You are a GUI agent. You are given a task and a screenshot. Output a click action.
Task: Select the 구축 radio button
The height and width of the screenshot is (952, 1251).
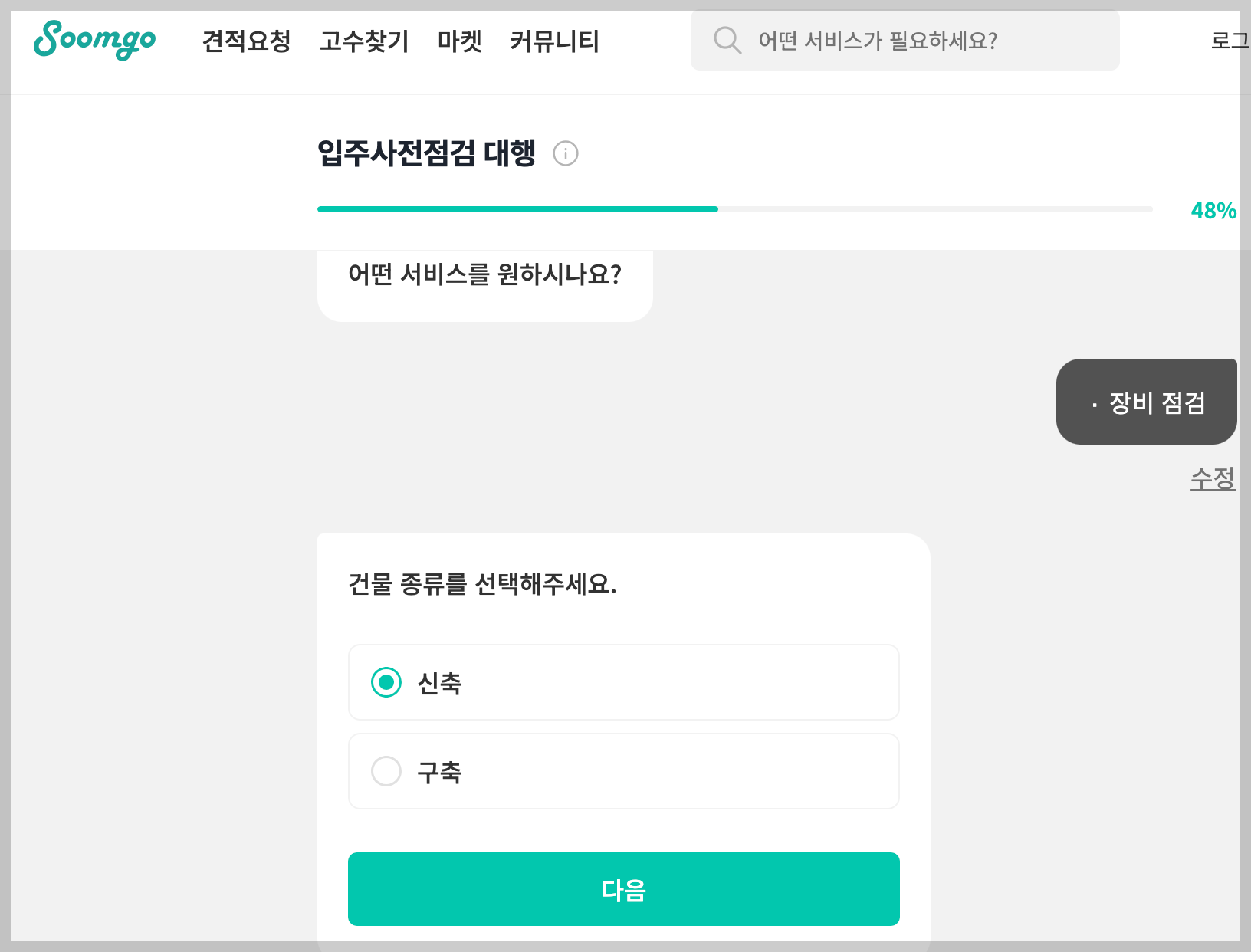(x=387, y=771)
